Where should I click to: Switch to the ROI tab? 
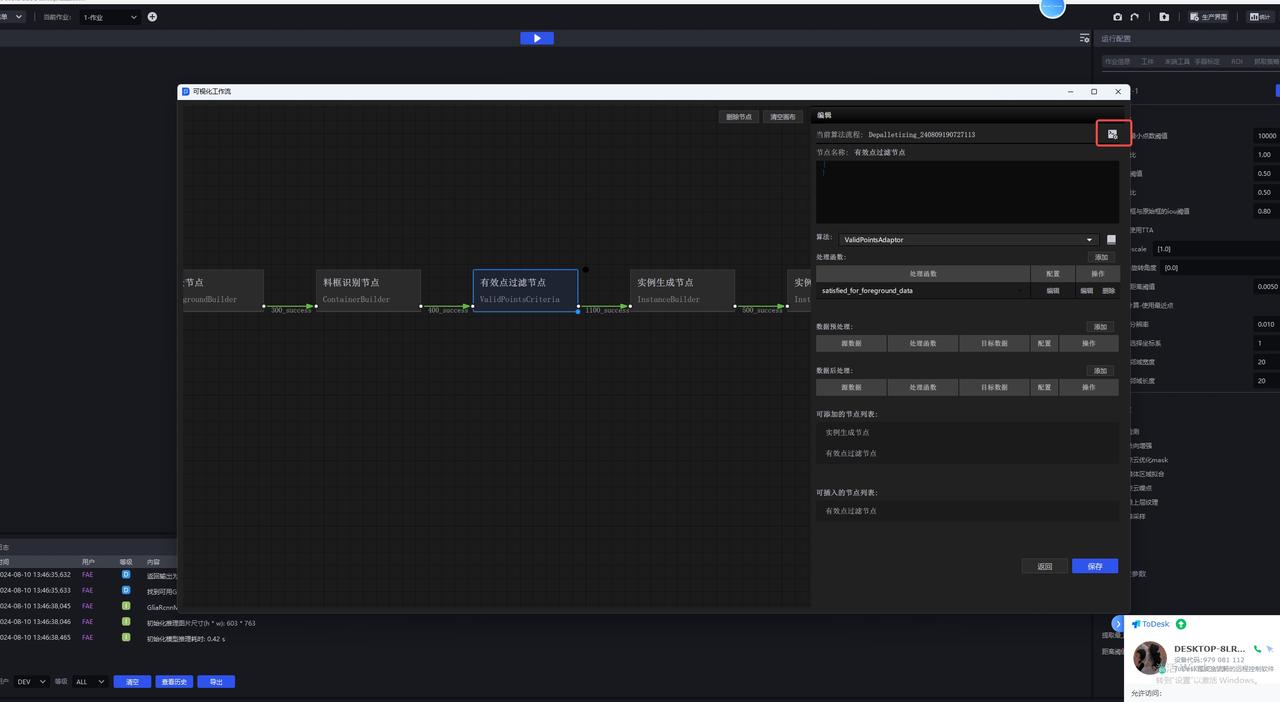1237,62
